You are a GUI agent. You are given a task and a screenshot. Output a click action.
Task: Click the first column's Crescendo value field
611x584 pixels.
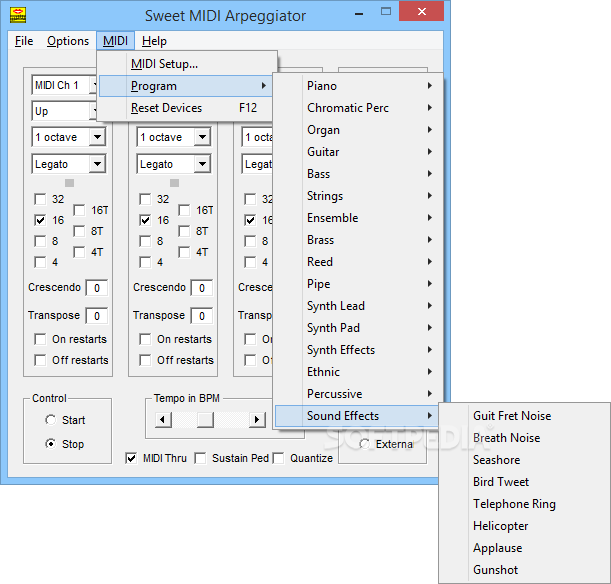click(97, 288)
